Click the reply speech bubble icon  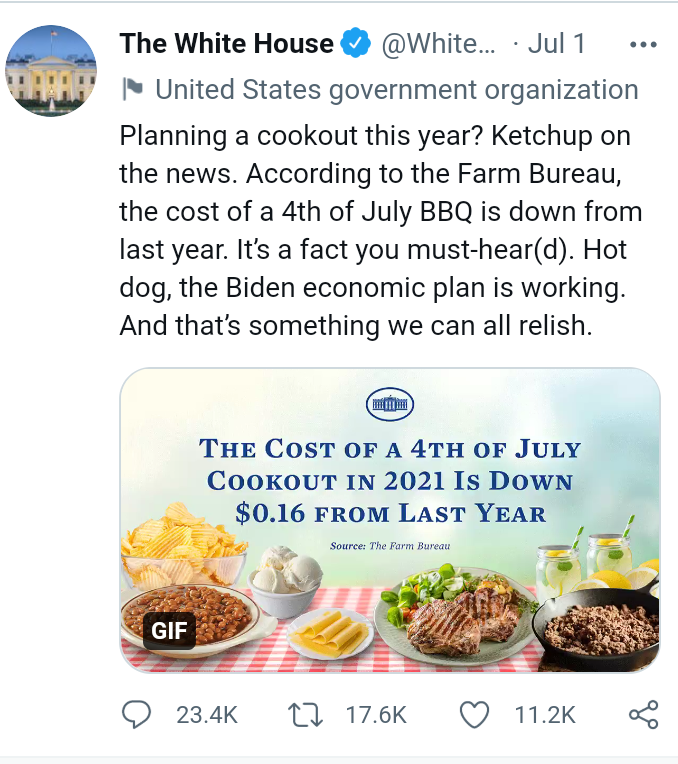coord(136,714)
